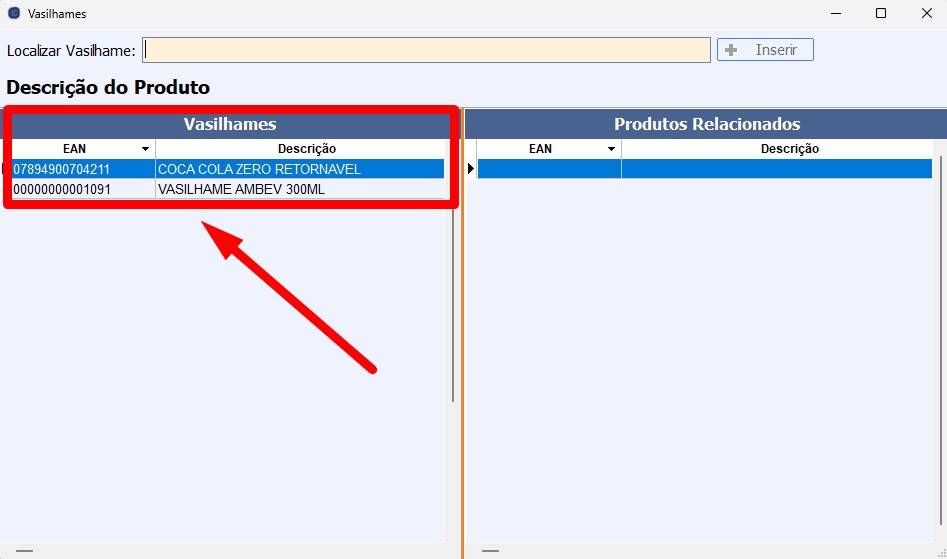The image size is (947, 559).
Task: Select the empty highlighted Produtos Relacionados row
Action: click(x=705, y=169)
